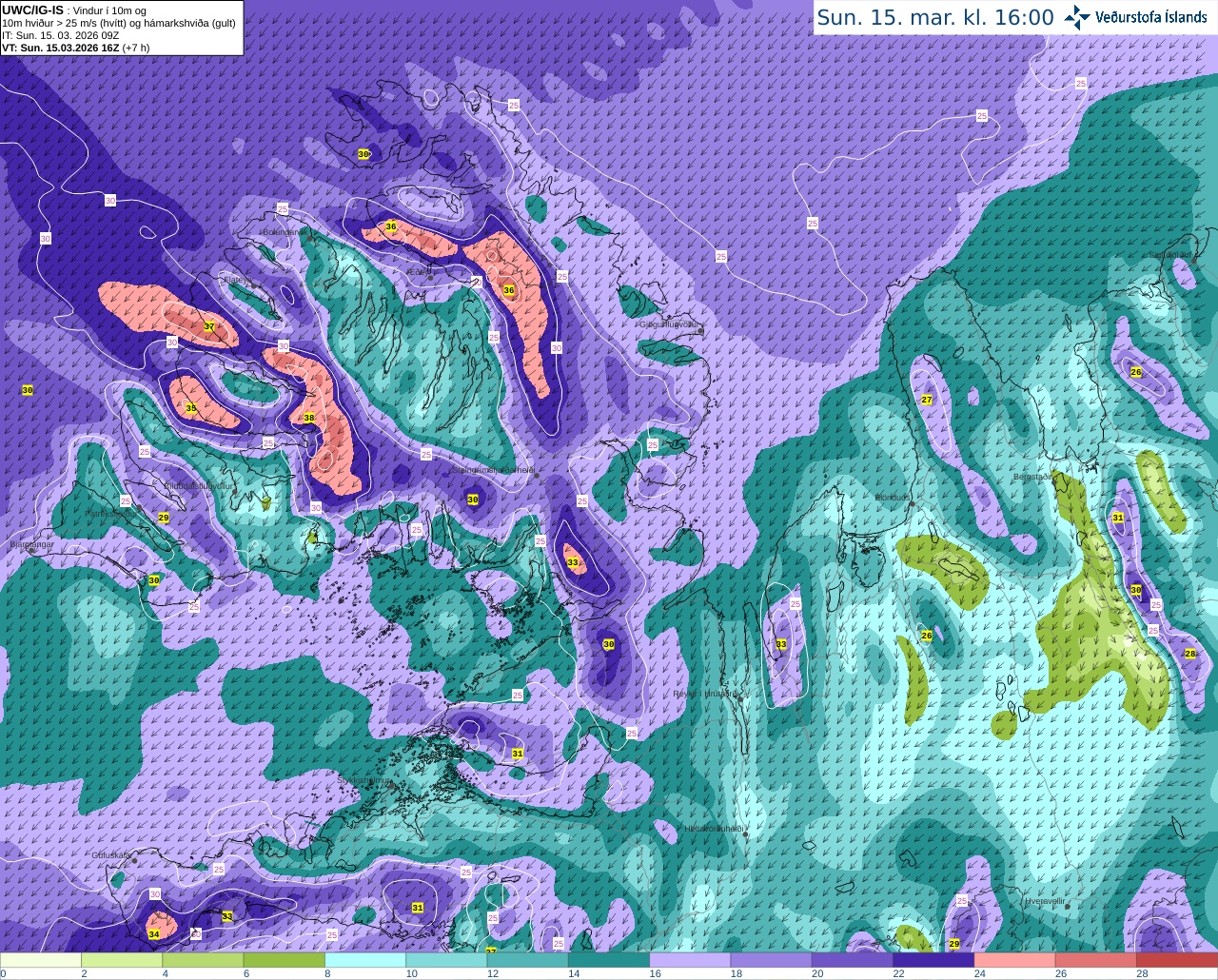Click the Hveravellir place label
The image size is (1218, 980).
click(x=1045, y=899)
